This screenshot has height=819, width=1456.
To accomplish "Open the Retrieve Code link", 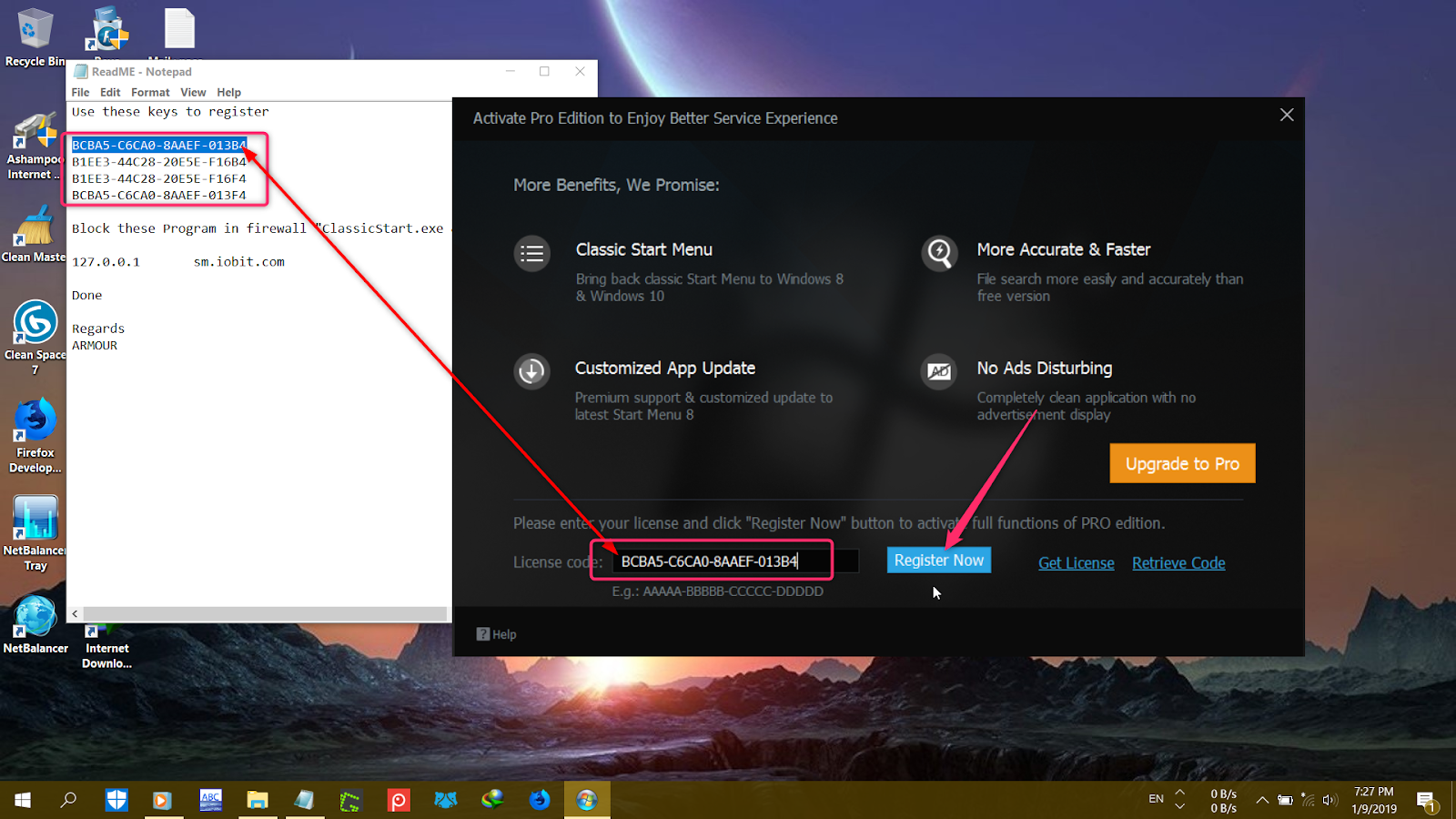I will pos(1178,563).
